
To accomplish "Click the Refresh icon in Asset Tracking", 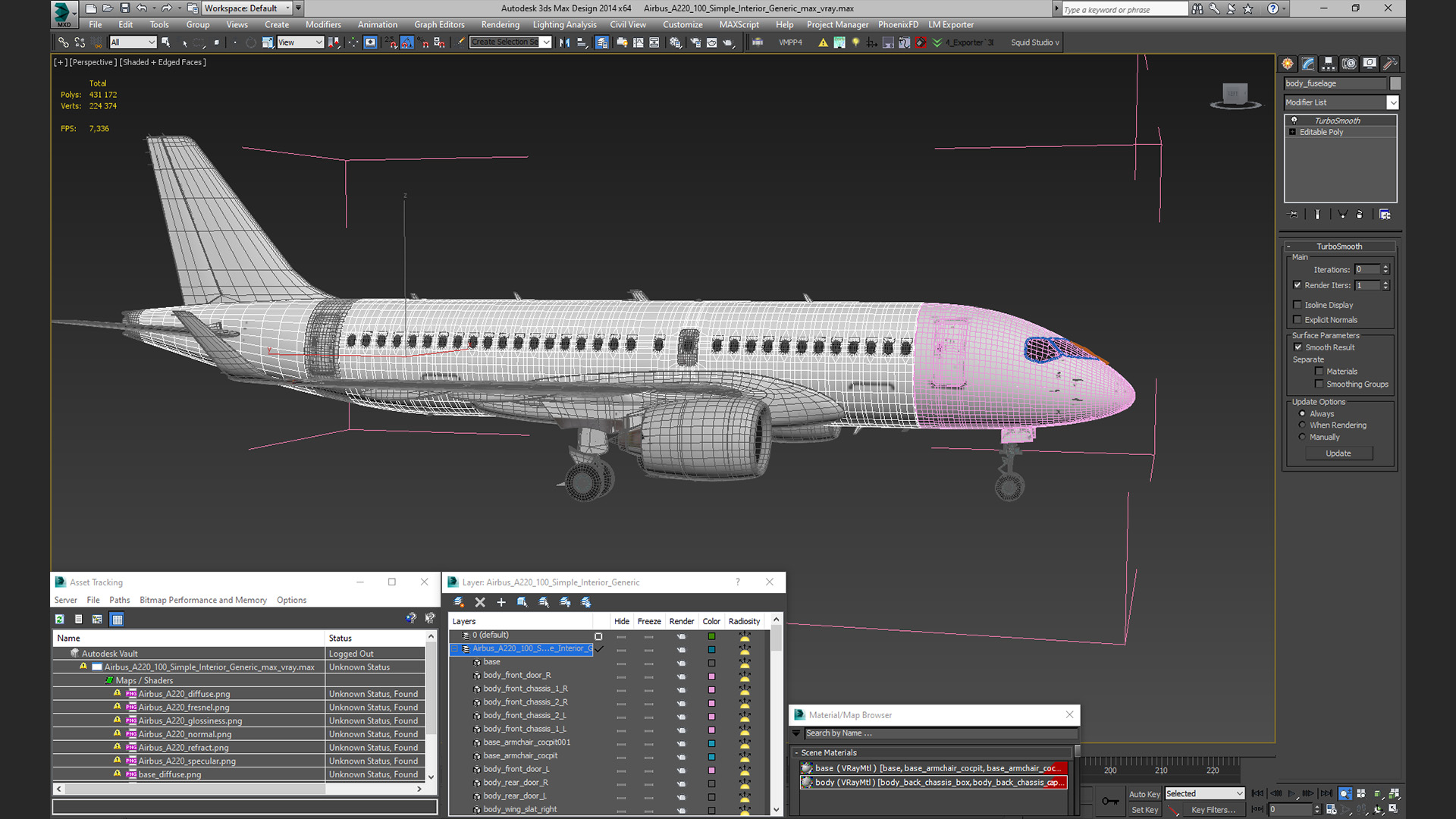I will point(60,620).
